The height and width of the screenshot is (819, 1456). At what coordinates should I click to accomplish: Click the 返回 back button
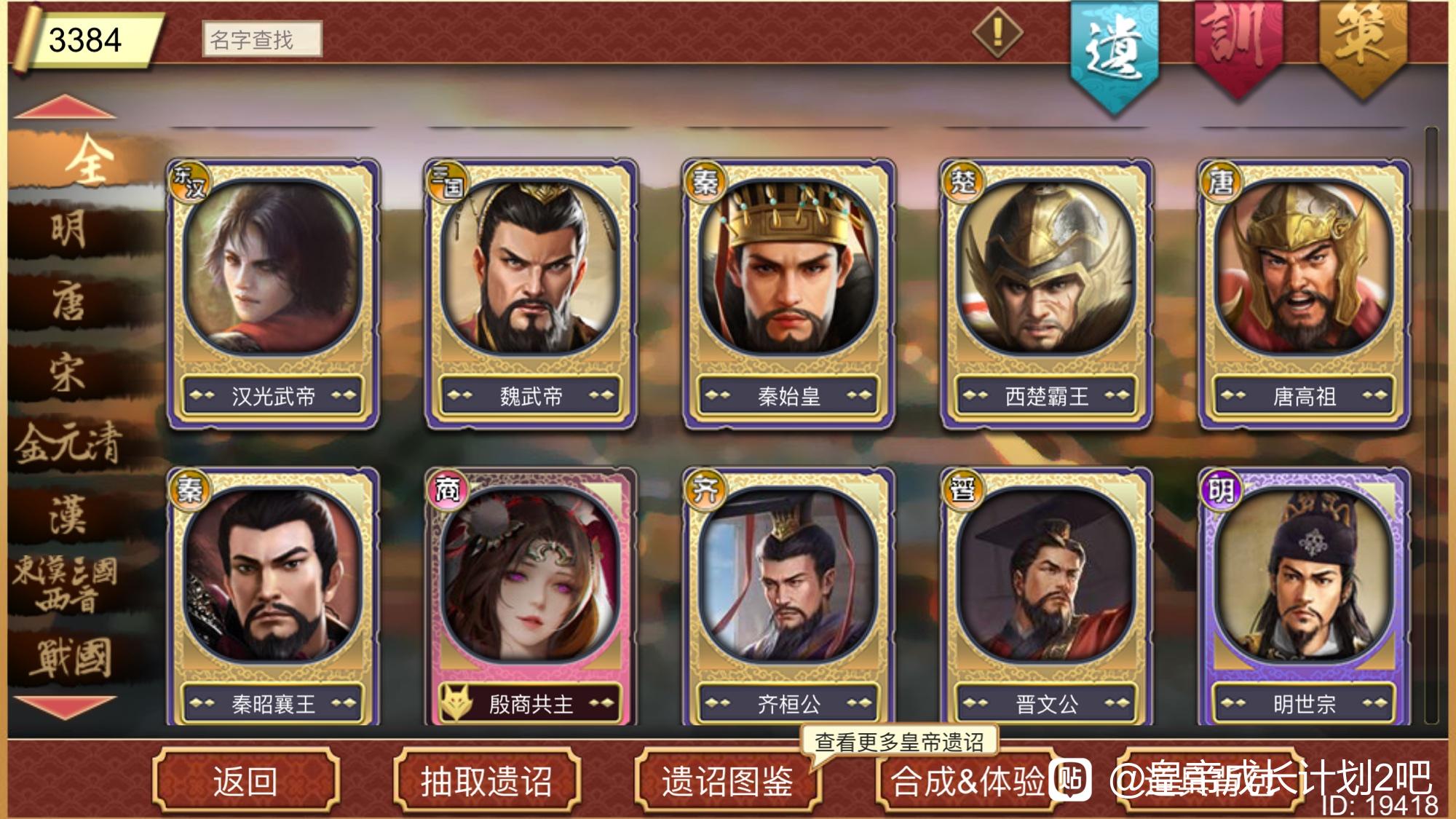246,781
